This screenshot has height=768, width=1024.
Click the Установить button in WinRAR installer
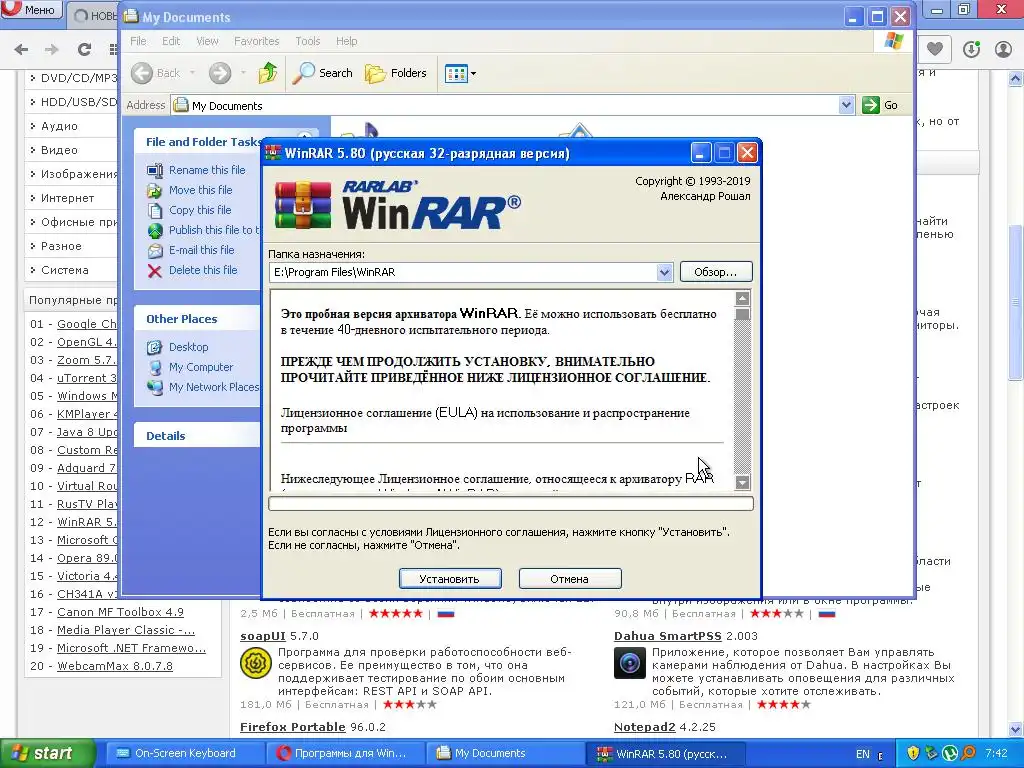point(450,579)
